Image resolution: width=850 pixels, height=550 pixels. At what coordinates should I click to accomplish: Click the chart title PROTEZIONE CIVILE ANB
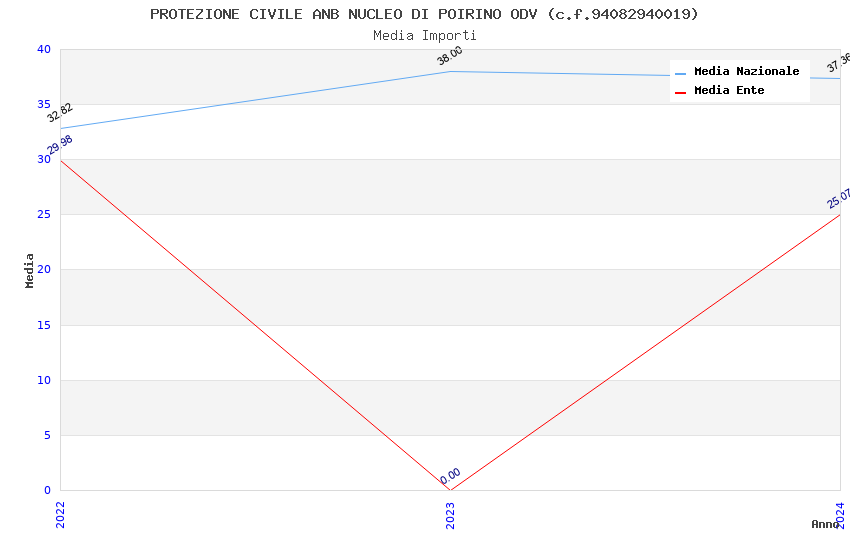click(x=424, y=14)
